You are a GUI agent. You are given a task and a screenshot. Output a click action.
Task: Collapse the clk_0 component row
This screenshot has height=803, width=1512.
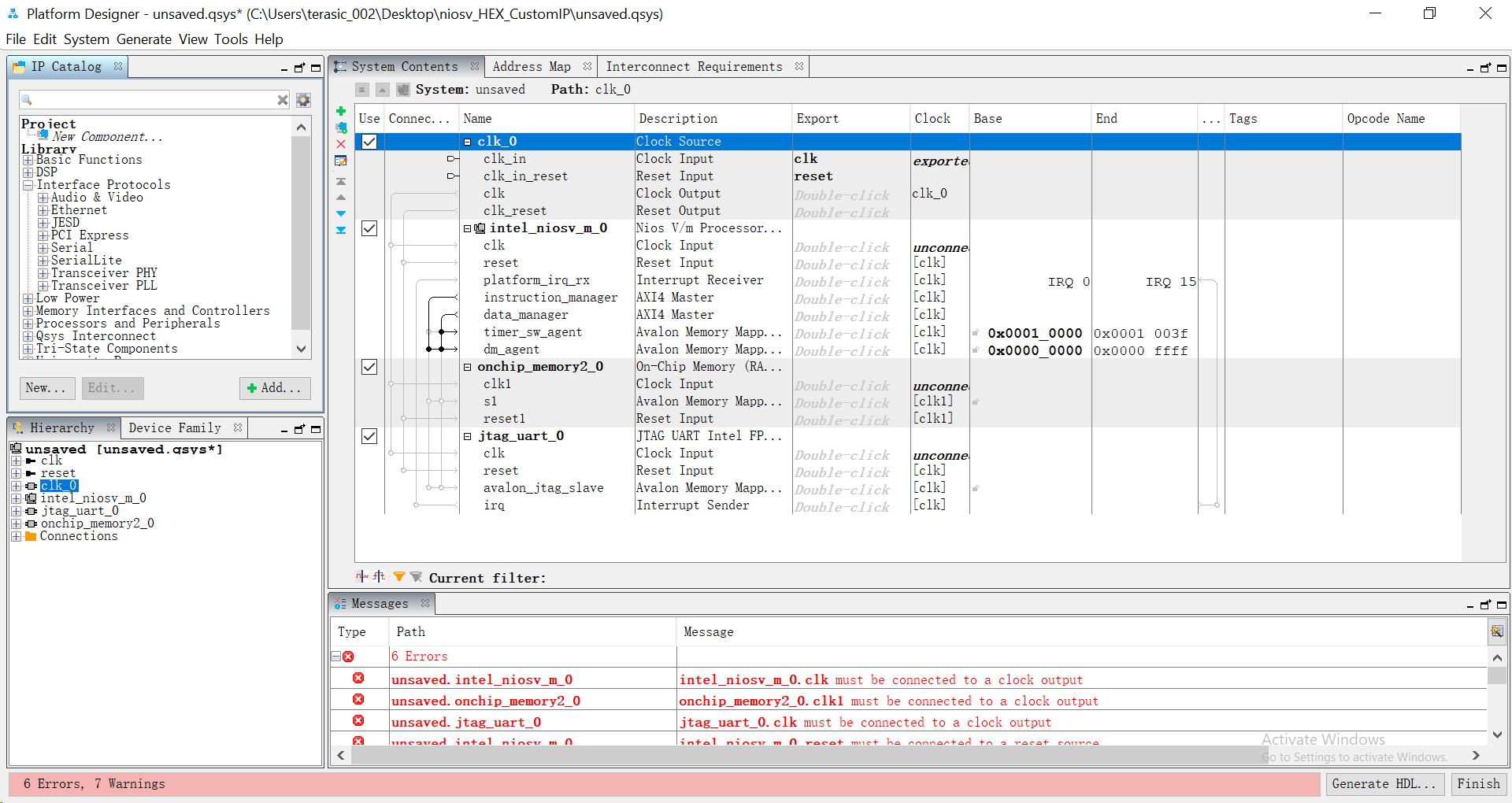tap(467, 142)
